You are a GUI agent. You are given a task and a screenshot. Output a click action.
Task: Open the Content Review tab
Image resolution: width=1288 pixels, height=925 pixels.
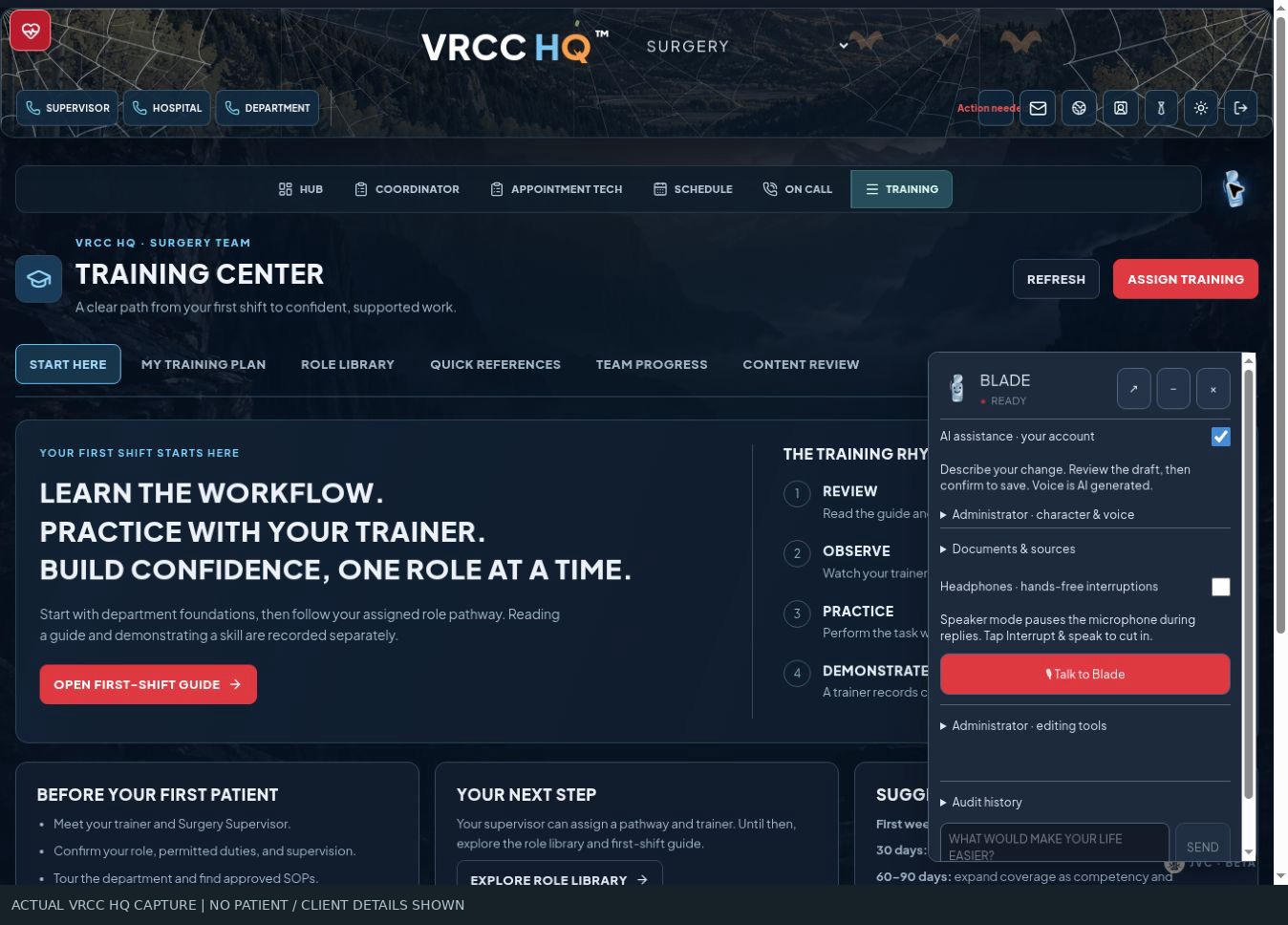tap(801, 364)
